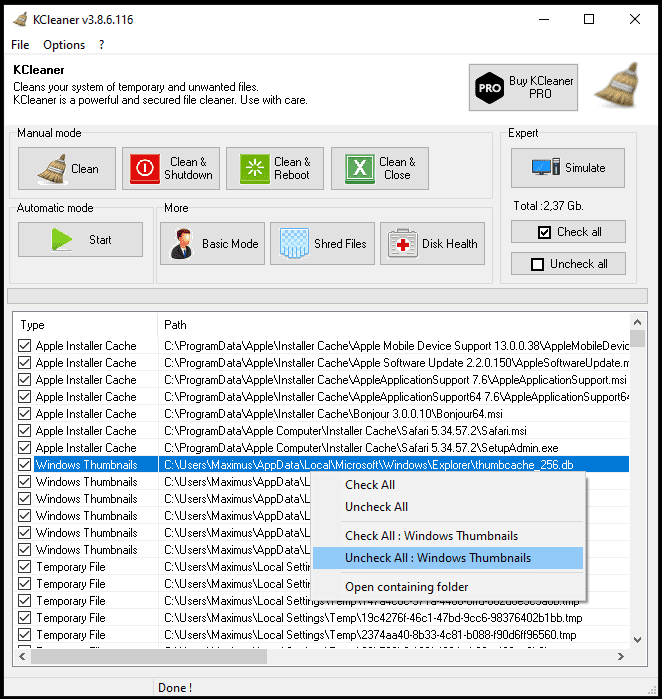Click the Shred Files shredder icon
The width and height of the screenshot is (662, 699).
click(294, 243)
